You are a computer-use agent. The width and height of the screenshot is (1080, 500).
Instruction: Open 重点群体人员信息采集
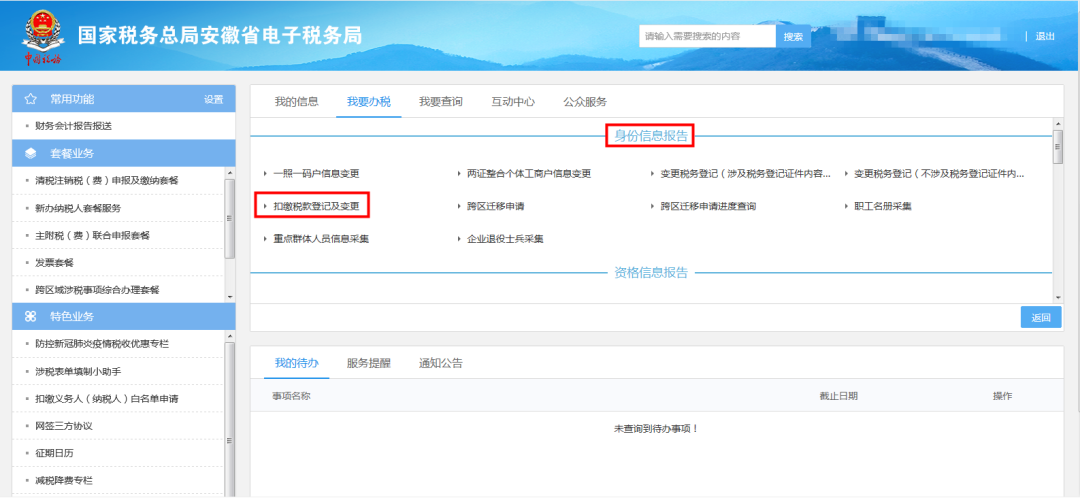(321, 239)
